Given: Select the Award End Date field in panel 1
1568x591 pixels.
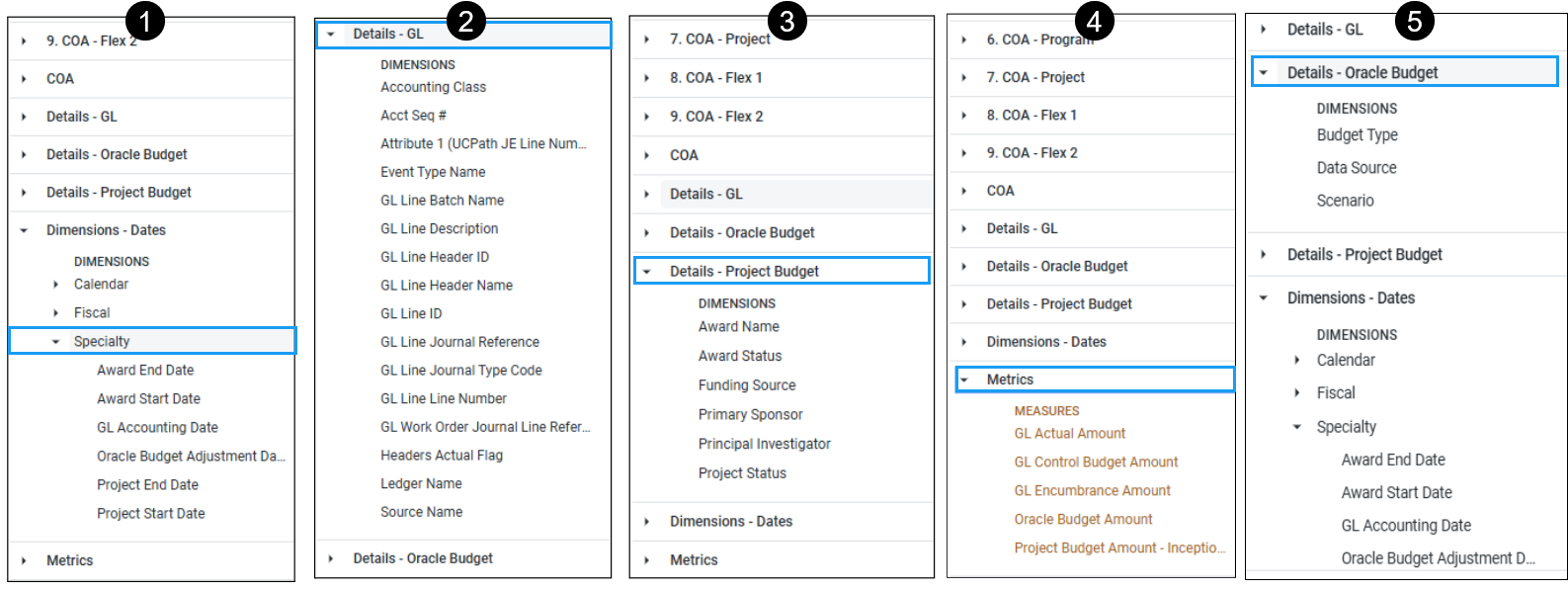Looking at the screenshot, I should pyautogui.click(x=145, y=371).
